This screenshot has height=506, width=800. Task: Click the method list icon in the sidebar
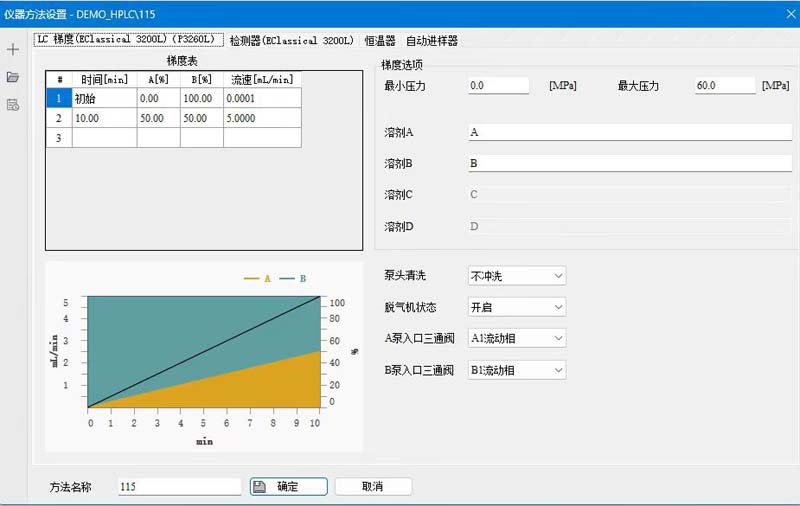click(x=13, y=105)
